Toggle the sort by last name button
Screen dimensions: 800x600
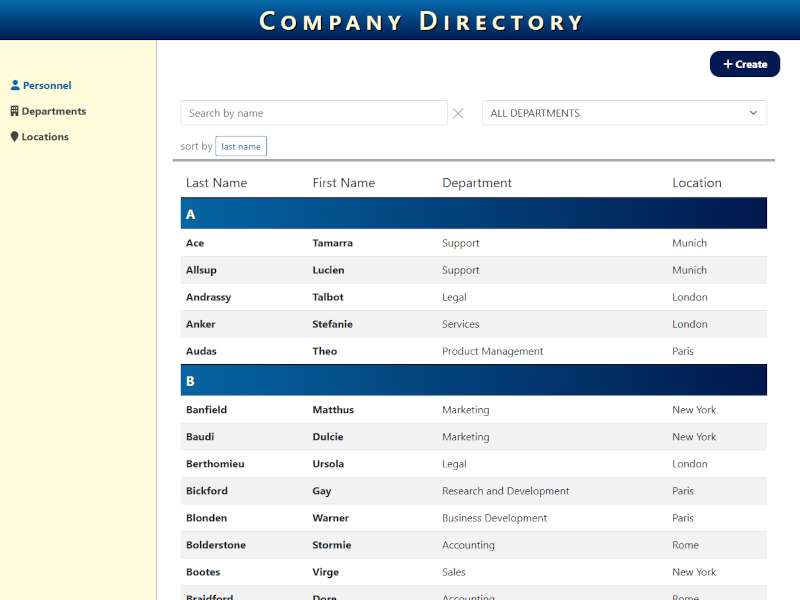point(241,147)
